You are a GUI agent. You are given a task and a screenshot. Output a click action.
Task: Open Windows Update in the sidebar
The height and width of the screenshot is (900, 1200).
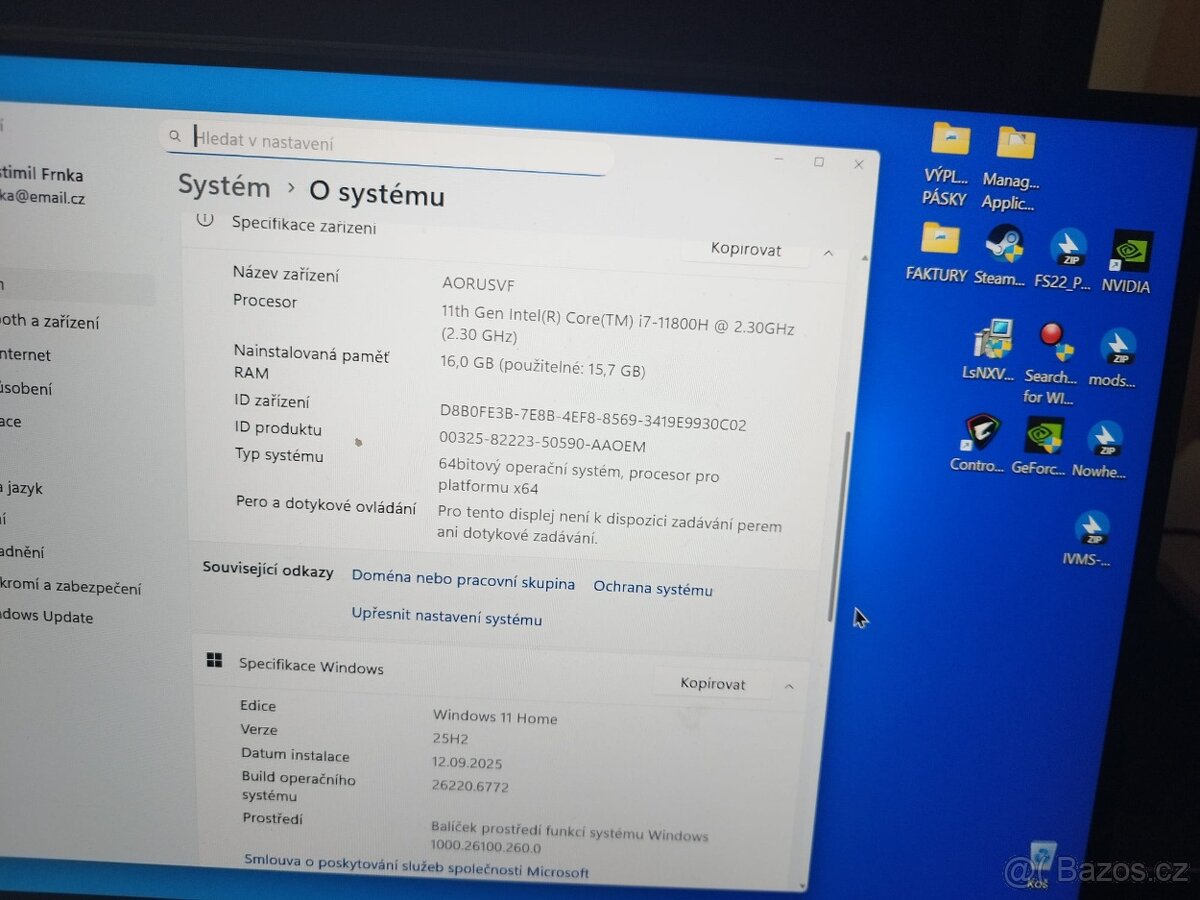[46, 617]
